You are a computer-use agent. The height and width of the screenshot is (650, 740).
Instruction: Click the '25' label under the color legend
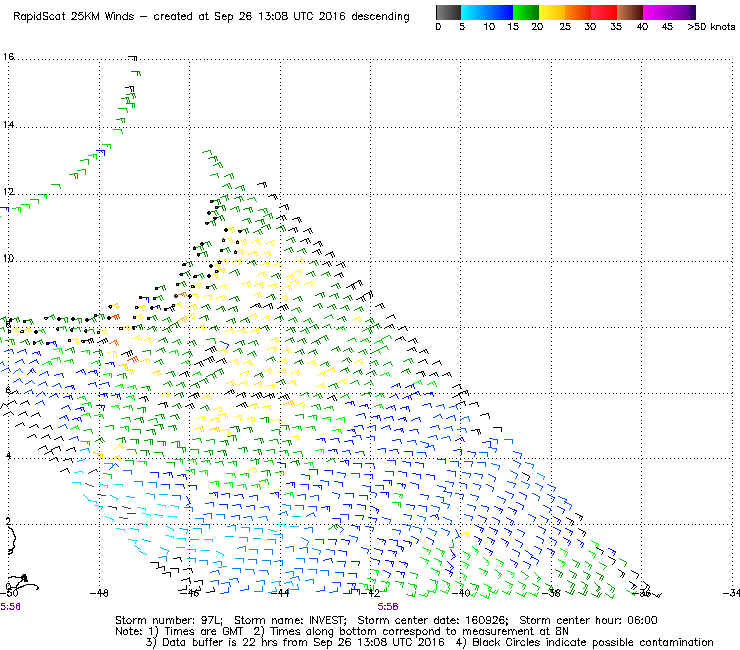coord(565,27)
